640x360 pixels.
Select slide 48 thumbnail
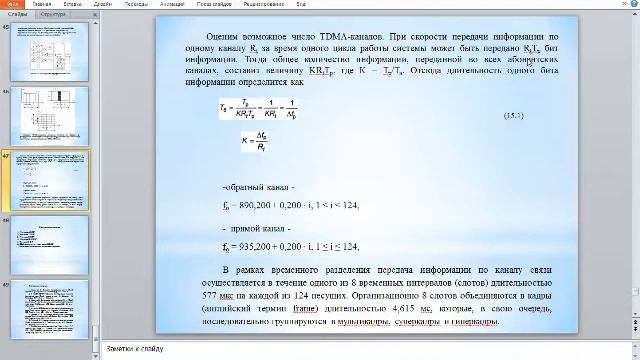tap(49, 245)
